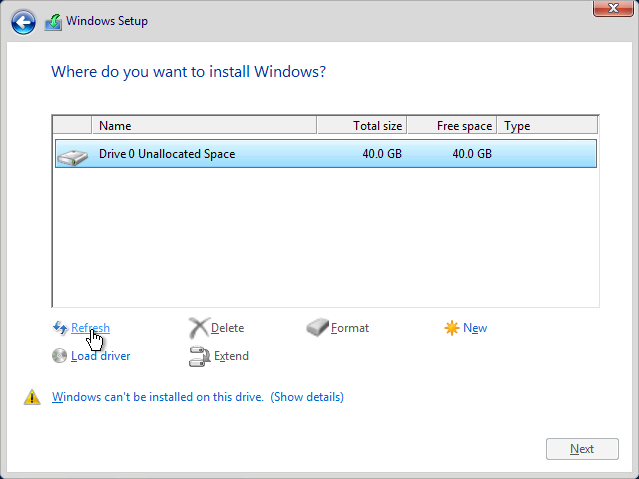Click the hard disk icon for Drive 0
The width and height of the screenshot is (639, 479).
72,155
